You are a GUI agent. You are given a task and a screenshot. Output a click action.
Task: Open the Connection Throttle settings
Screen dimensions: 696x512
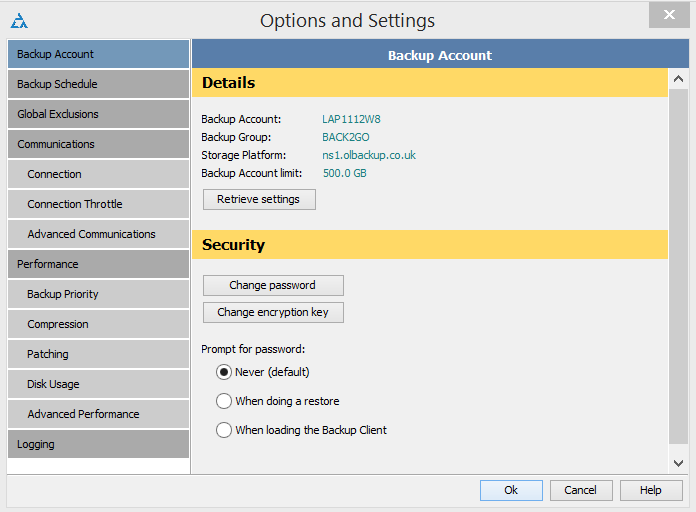pos(99,204)
